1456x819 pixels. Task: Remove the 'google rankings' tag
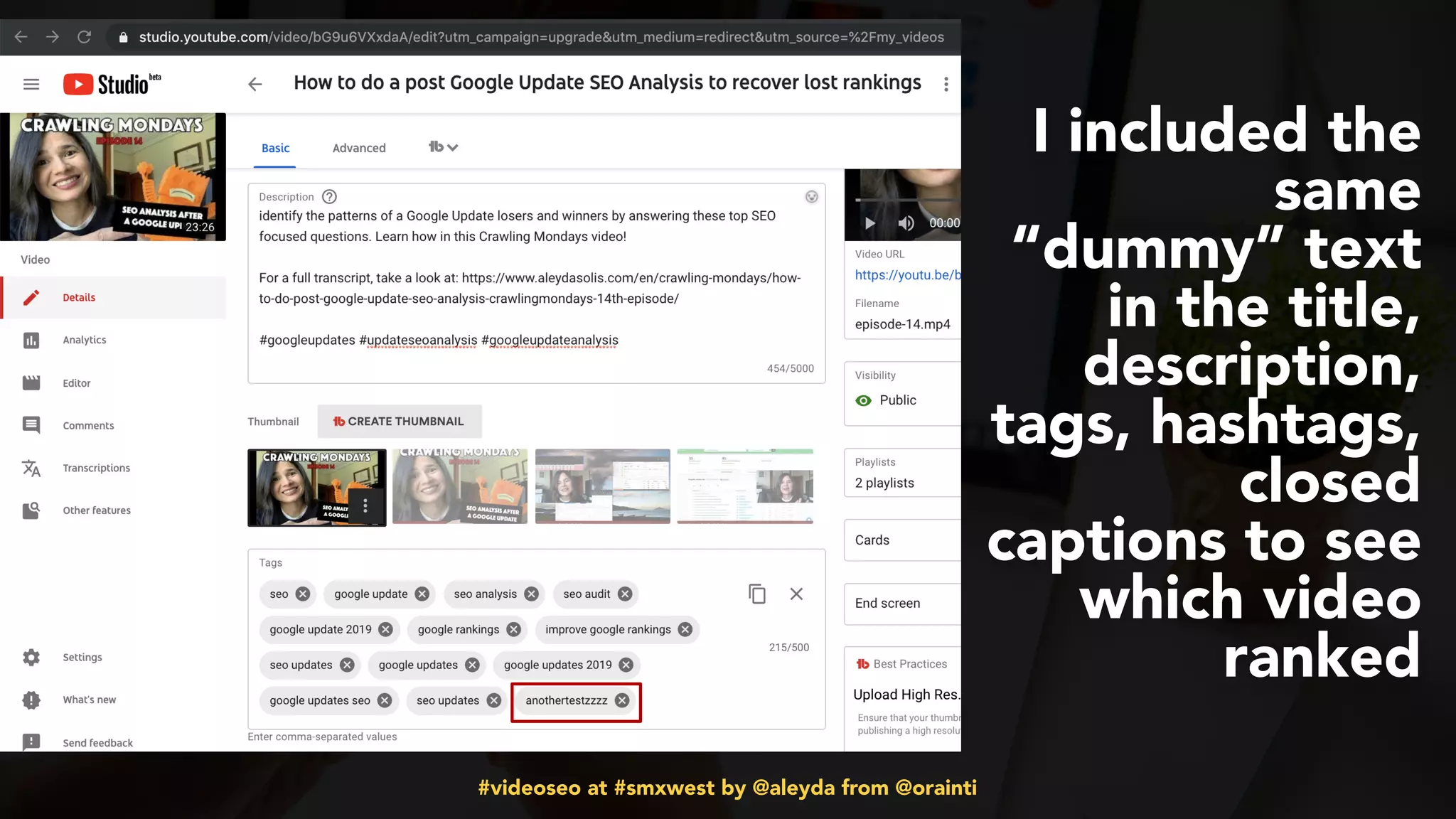click(513, 629)
